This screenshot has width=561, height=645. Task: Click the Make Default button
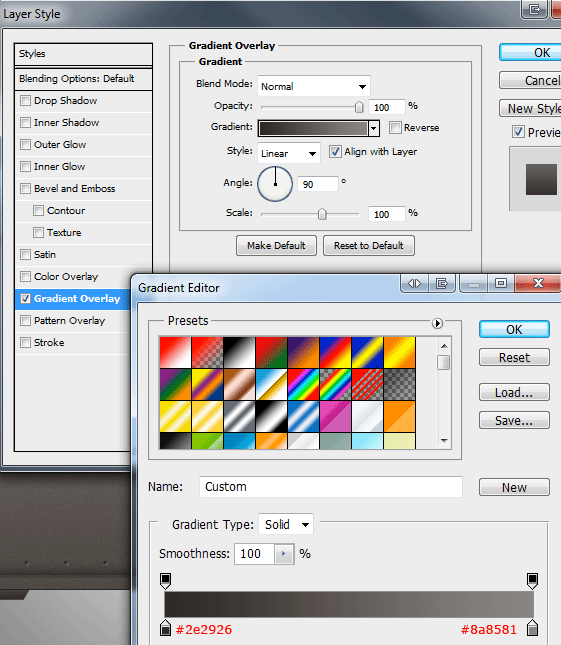coord(276,246)
